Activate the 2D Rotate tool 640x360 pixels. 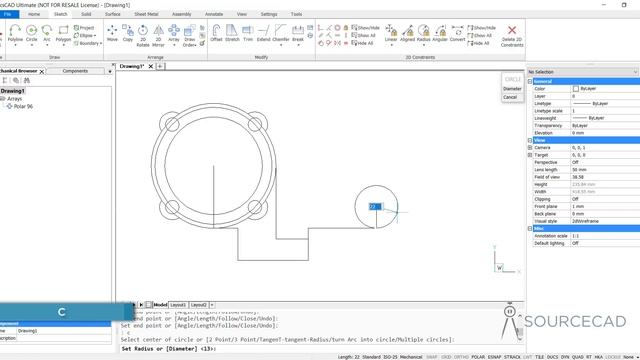tap(143, 36)
